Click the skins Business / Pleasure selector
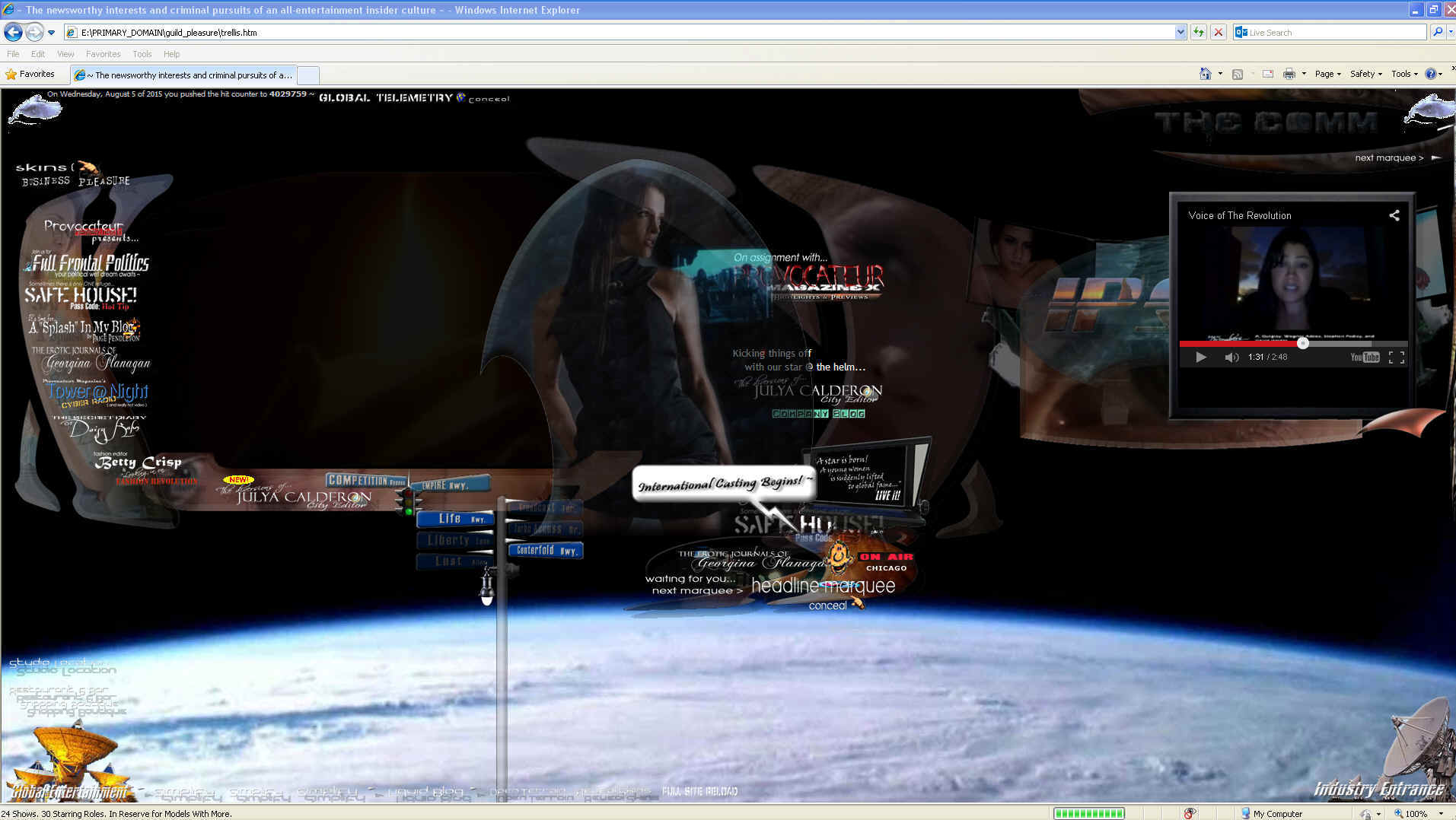Image resolution: width=1456 pixels, height=820 pixels. [x=73, y=174]
